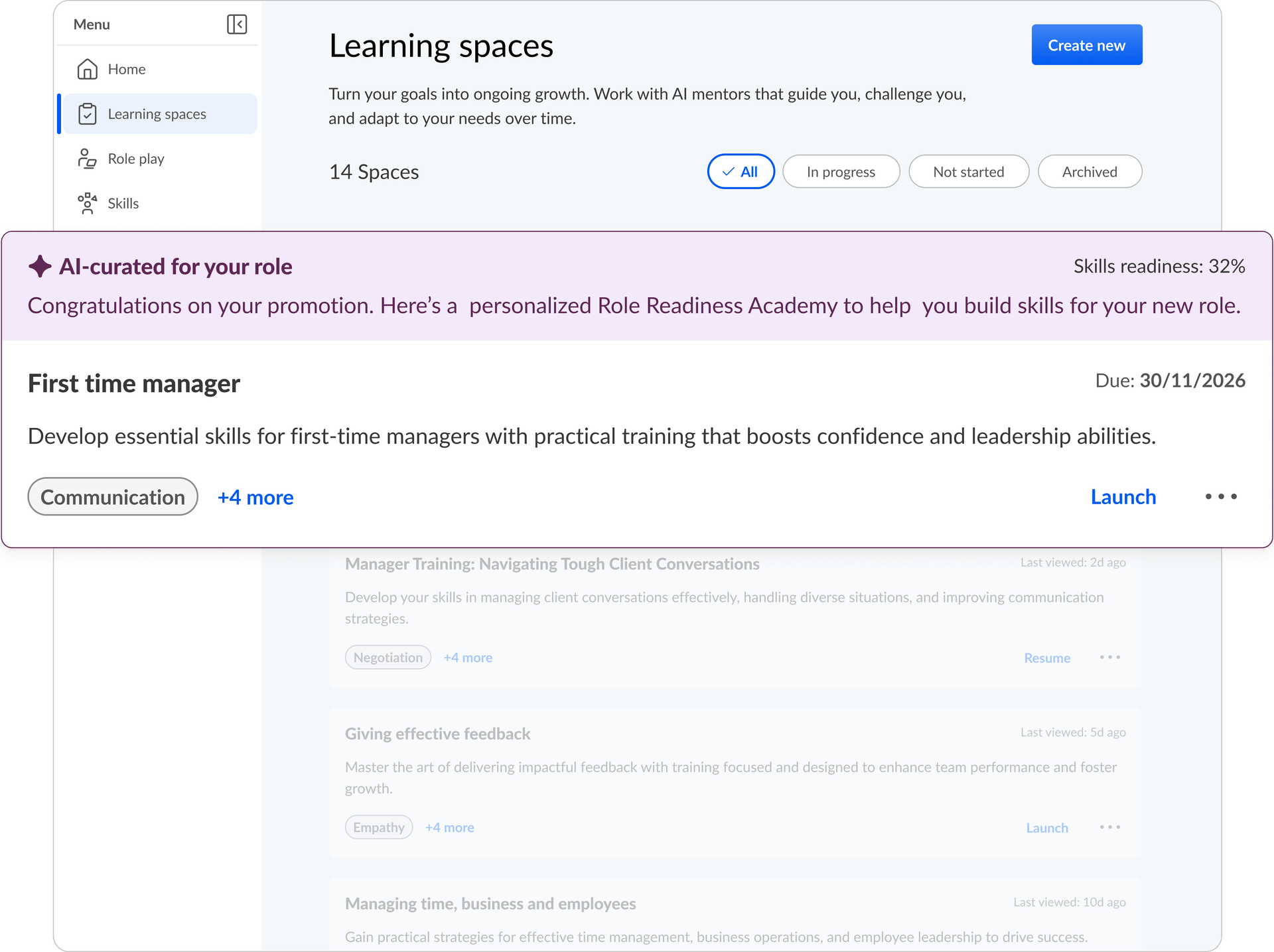Click the 14 Spaces count

(374, 172)
